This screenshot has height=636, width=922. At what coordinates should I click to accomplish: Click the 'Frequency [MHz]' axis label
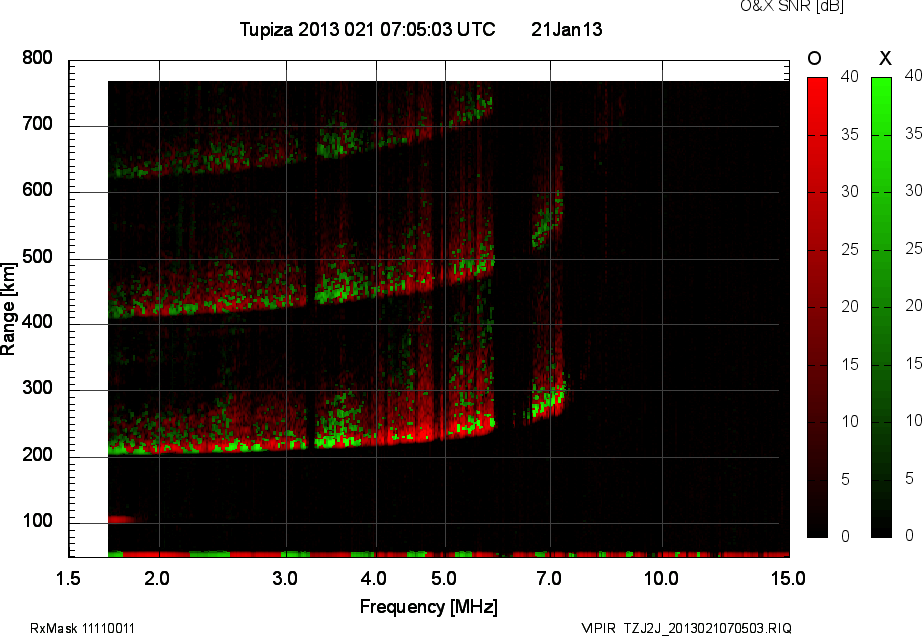click(429, 607)
